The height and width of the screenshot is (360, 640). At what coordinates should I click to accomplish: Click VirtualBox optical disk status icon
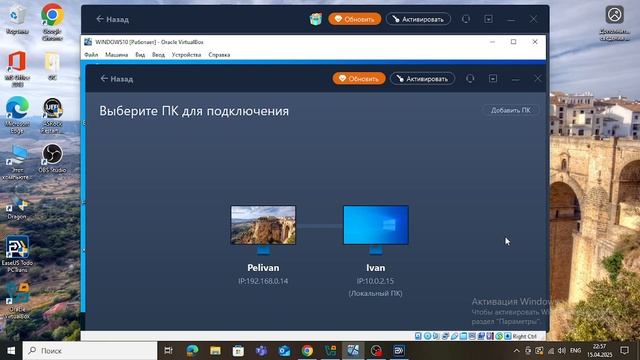coord(427,336)
